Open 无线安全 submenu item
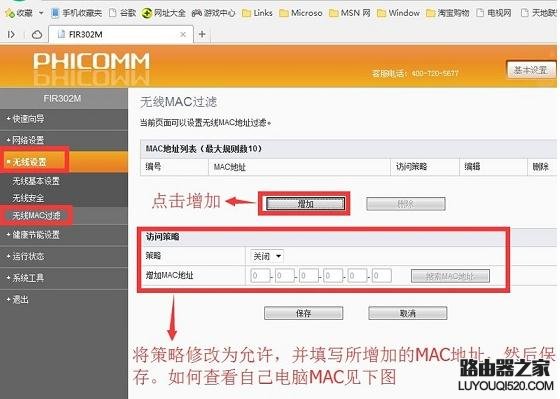 pos(28,198)
